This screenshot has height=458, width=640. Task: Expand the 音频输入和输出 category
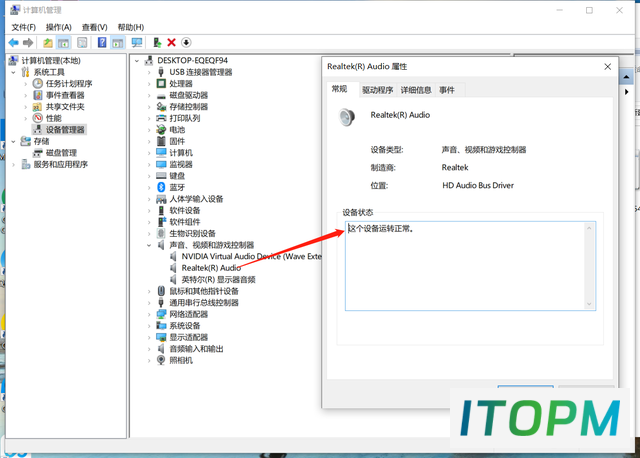pyautogui.click(x=149, y=349)
